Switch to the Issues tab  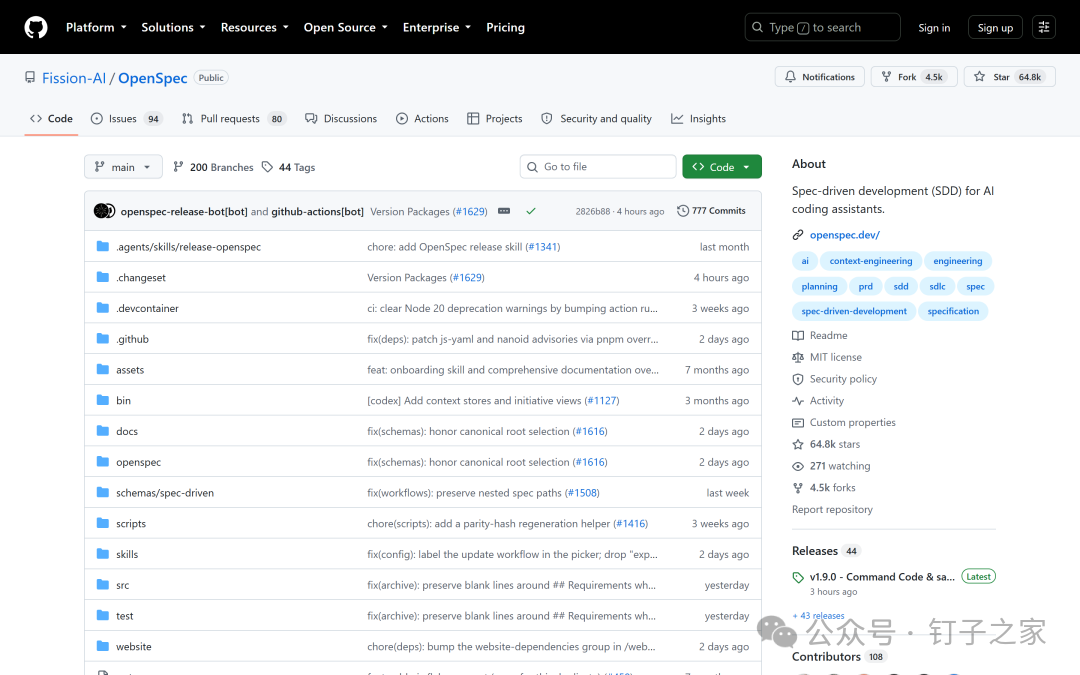(x=127, y=118)
